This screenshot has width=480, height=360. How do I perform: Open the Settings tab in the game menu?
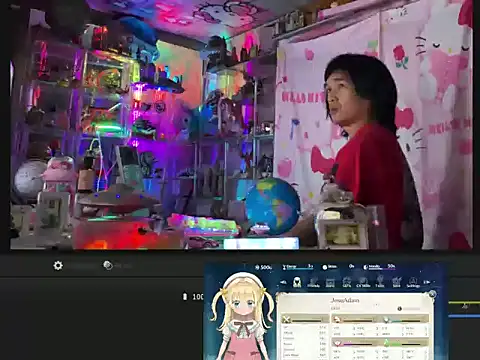click(x=413, y=282)
